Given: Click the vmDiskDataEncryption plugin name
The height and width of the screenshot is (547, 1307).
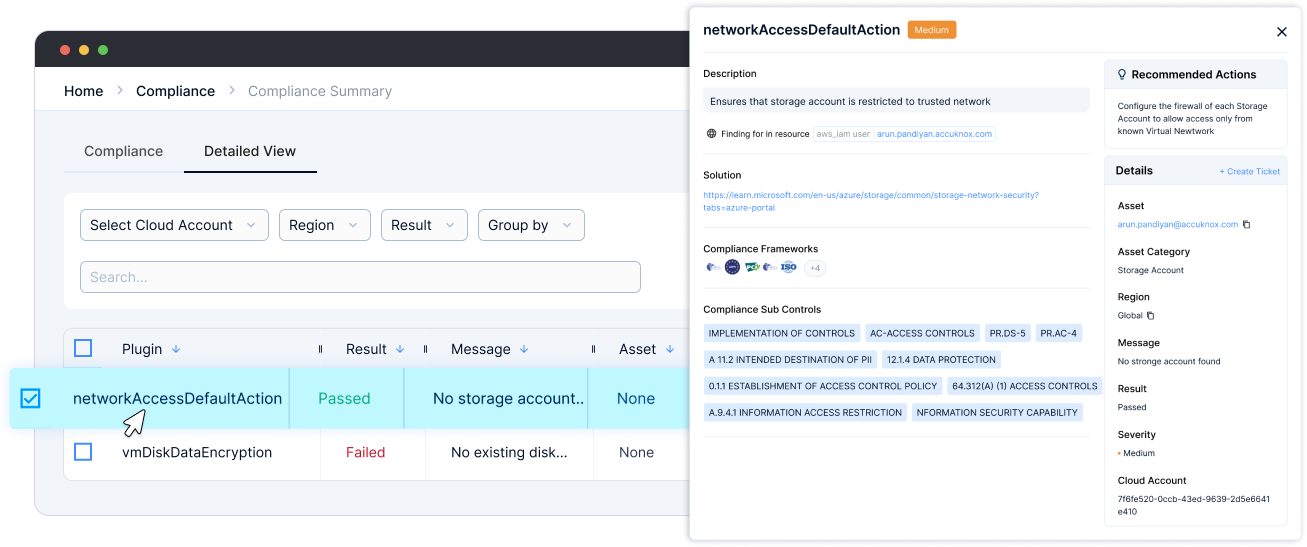Looking at the screenshot, I should point(197,452).
